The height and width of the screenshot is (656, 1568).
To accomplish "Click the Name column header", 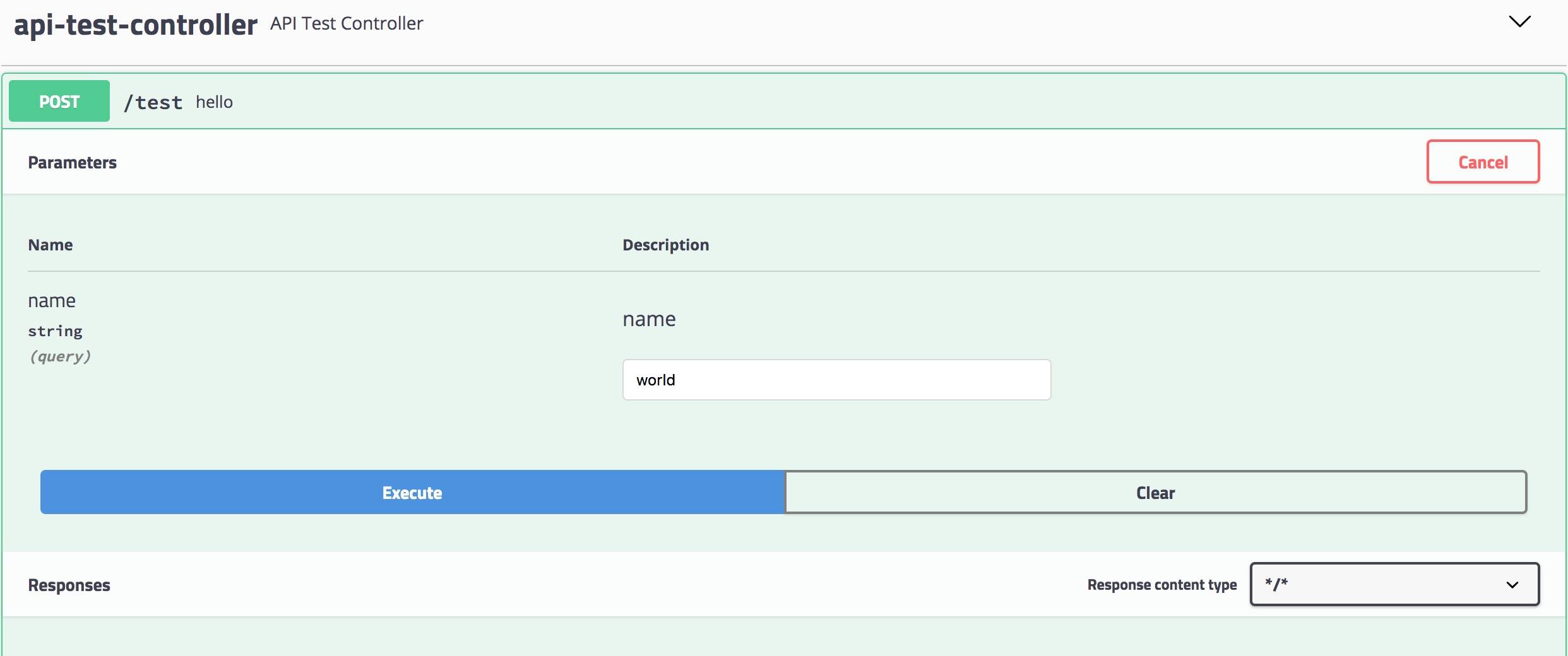I will (x=50, y=245).
